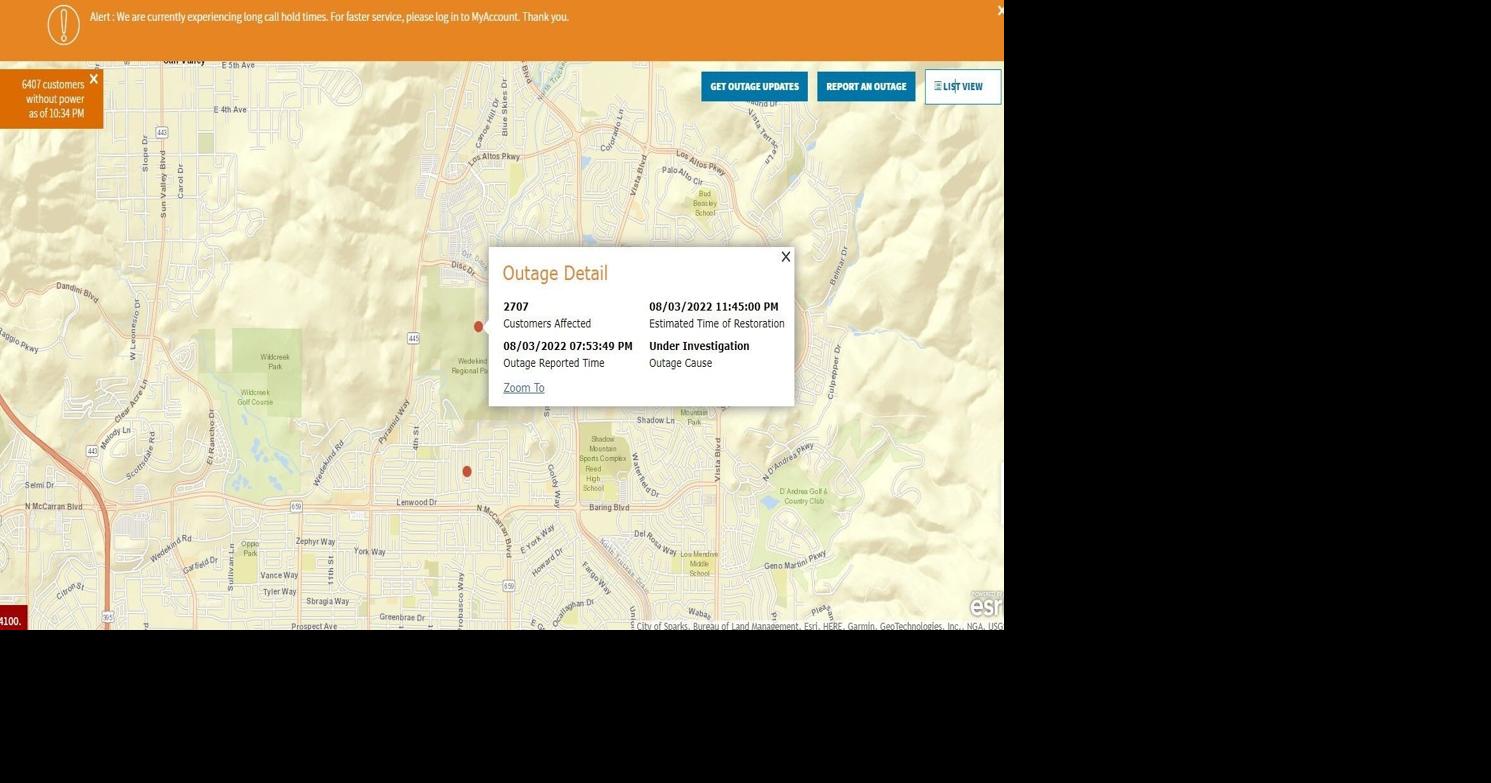Click the Under Investigation outage cause
The height and width of the screenshot is (783, 1491).
pos(698,346)
